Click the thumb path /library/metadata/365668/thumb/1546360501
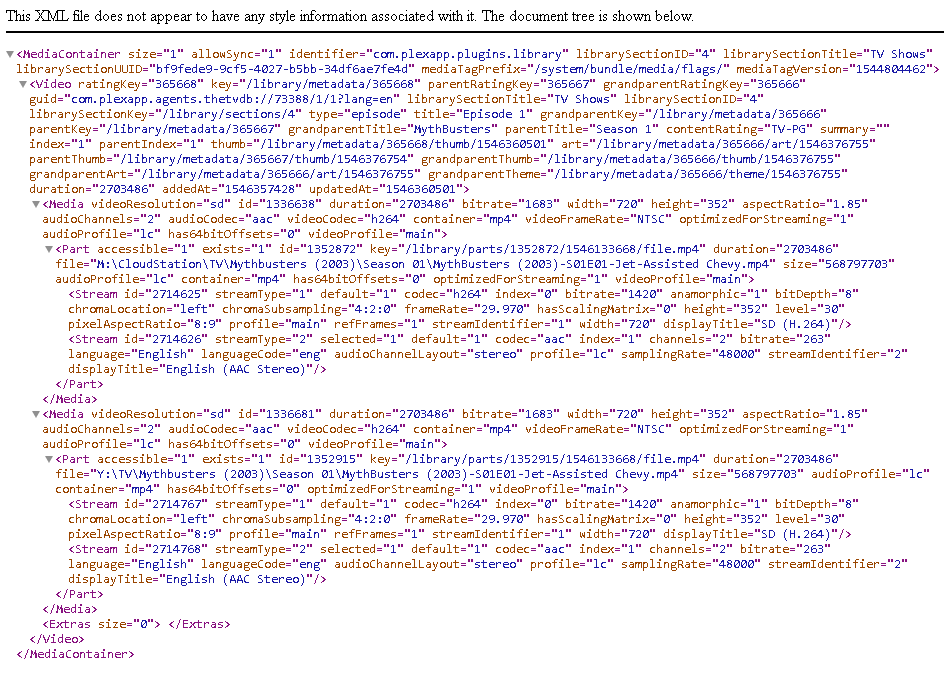948x674 pixels. click(x=404, y=144)
